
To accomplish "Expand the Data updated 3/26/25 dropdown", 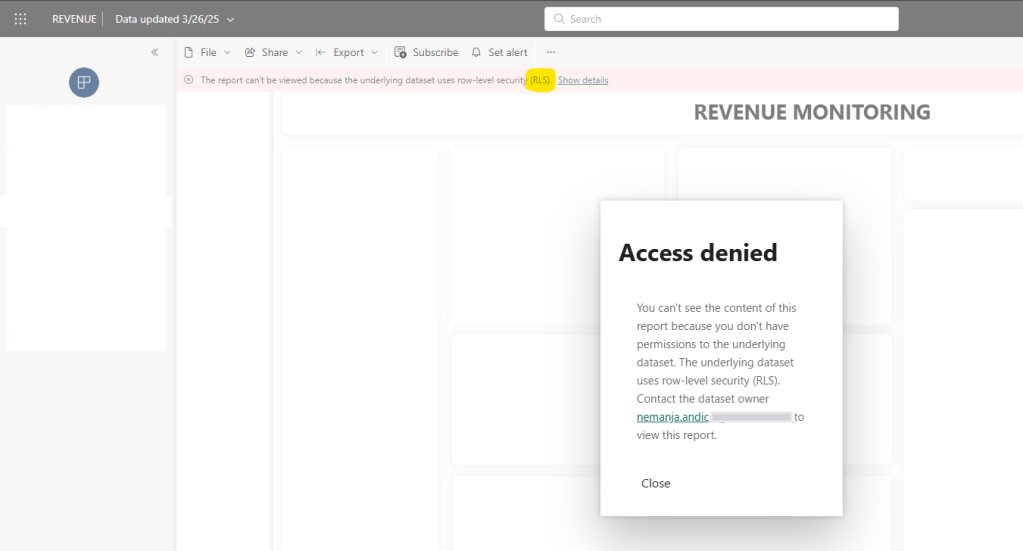I will pyautogui.click(x=231, y=19).
